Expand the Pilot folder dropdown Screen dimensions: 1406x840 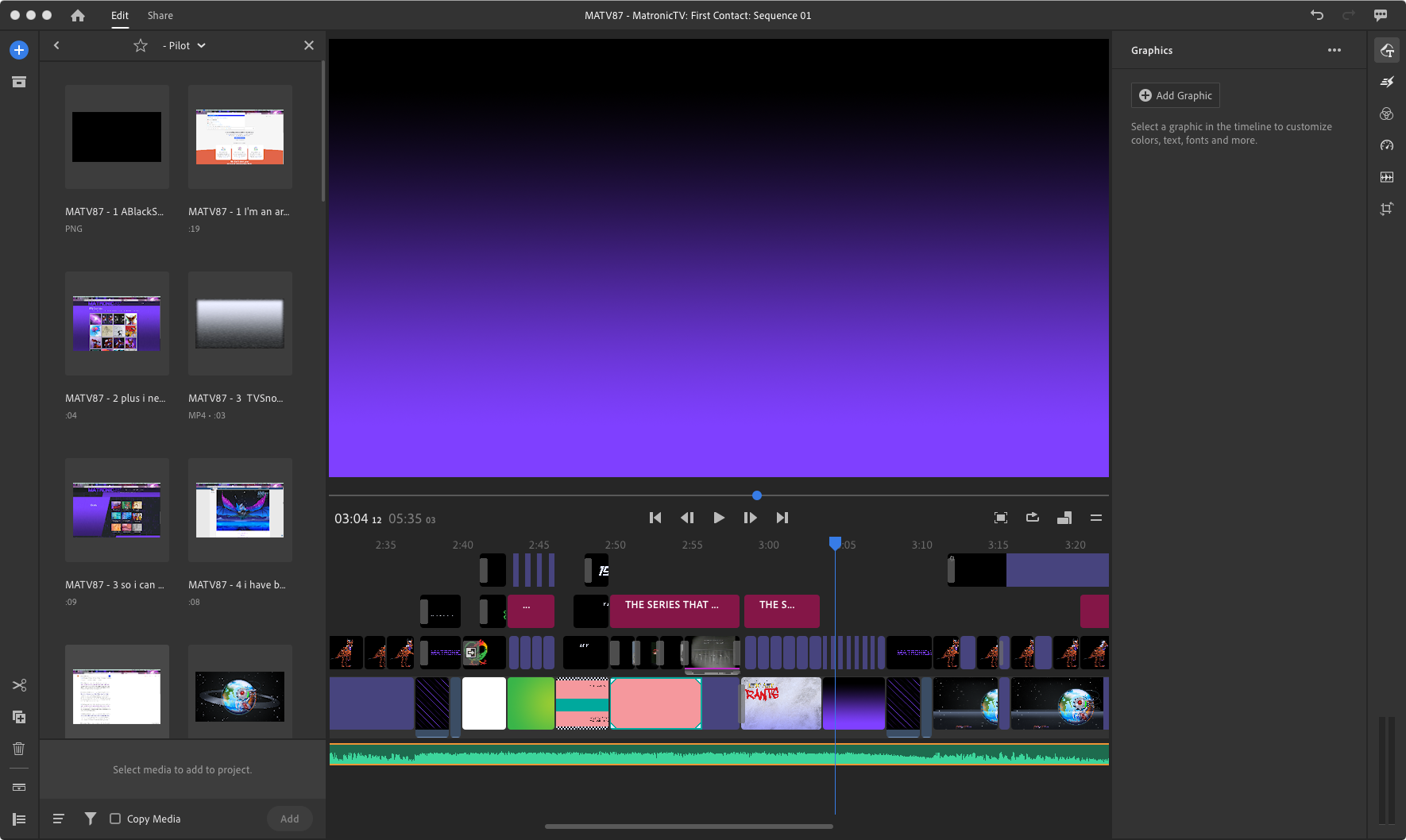(x=201, y=46)
